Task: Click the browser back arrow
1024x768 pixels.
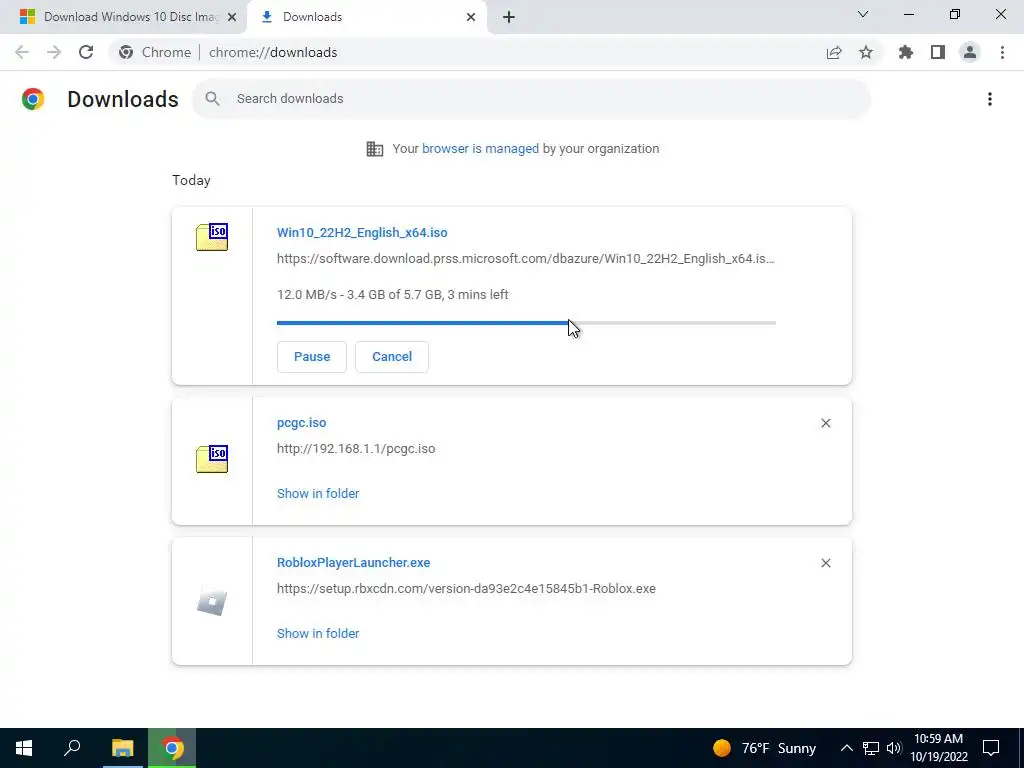Action: click(x=22, y=52)
